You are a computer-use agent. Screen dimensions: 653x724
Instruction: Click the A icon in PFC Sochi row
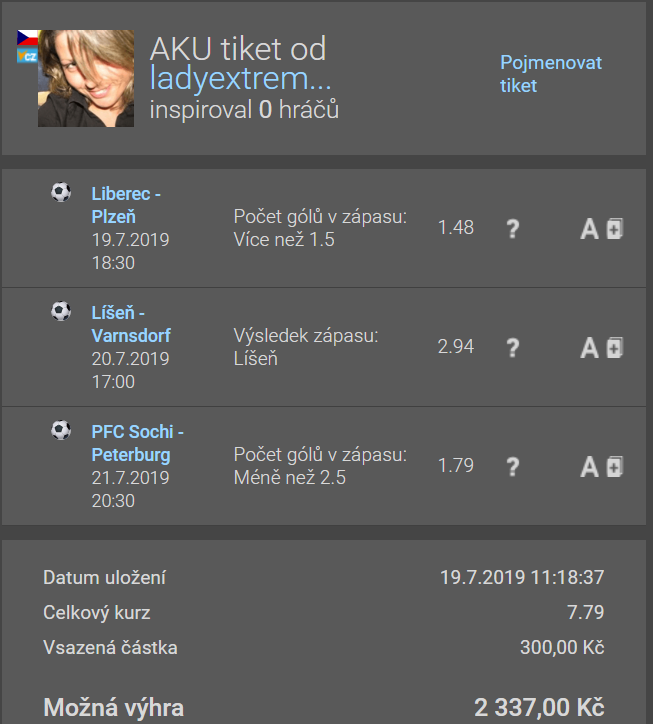pyautogui.click(x=589, y=467)
